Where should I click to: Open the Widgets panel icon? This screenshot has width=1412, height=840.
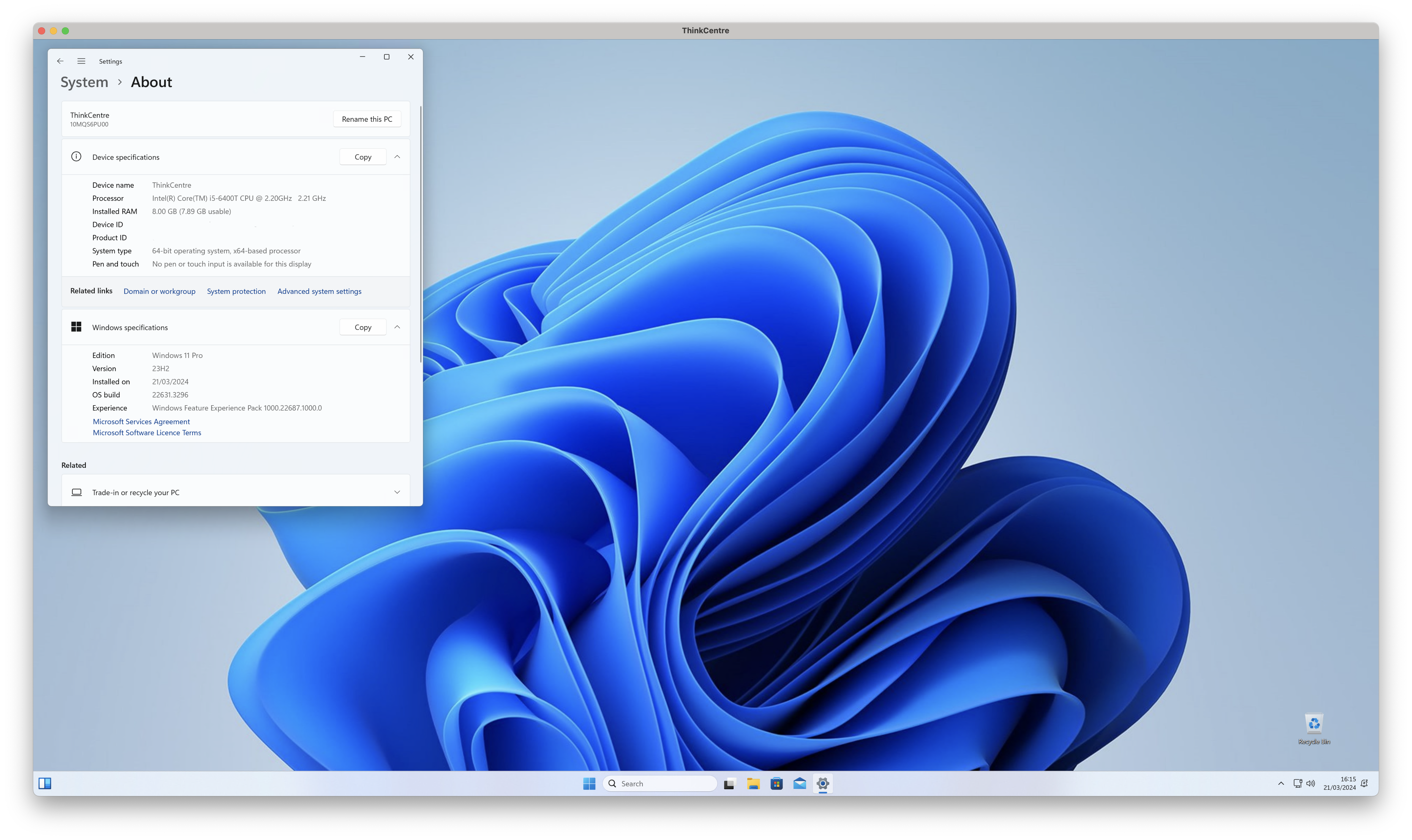(45, 783)
